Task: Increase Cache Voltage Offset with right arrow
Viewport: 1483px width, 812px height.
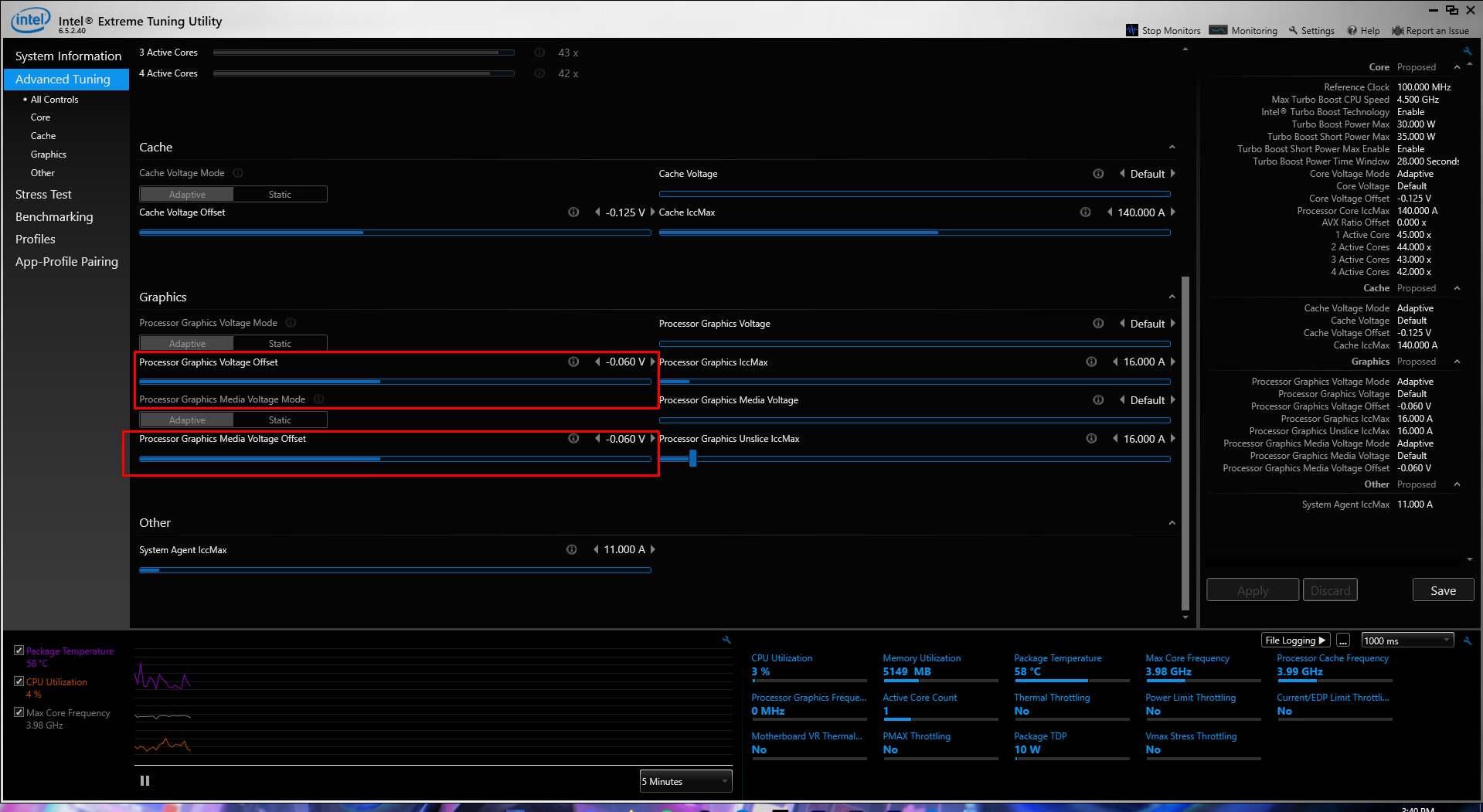Action: [x=653, y=212]
